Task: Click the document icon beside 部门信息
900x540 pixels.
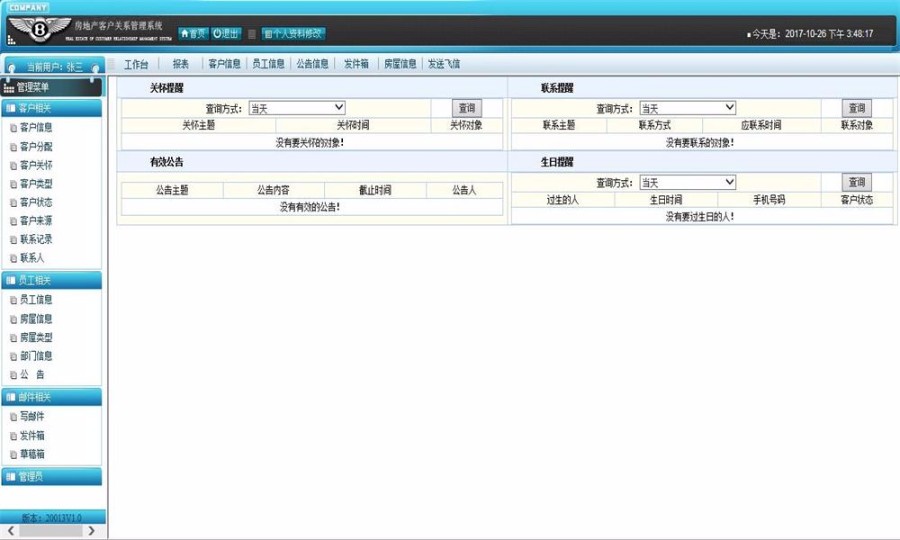Action: tap(13, 356)
